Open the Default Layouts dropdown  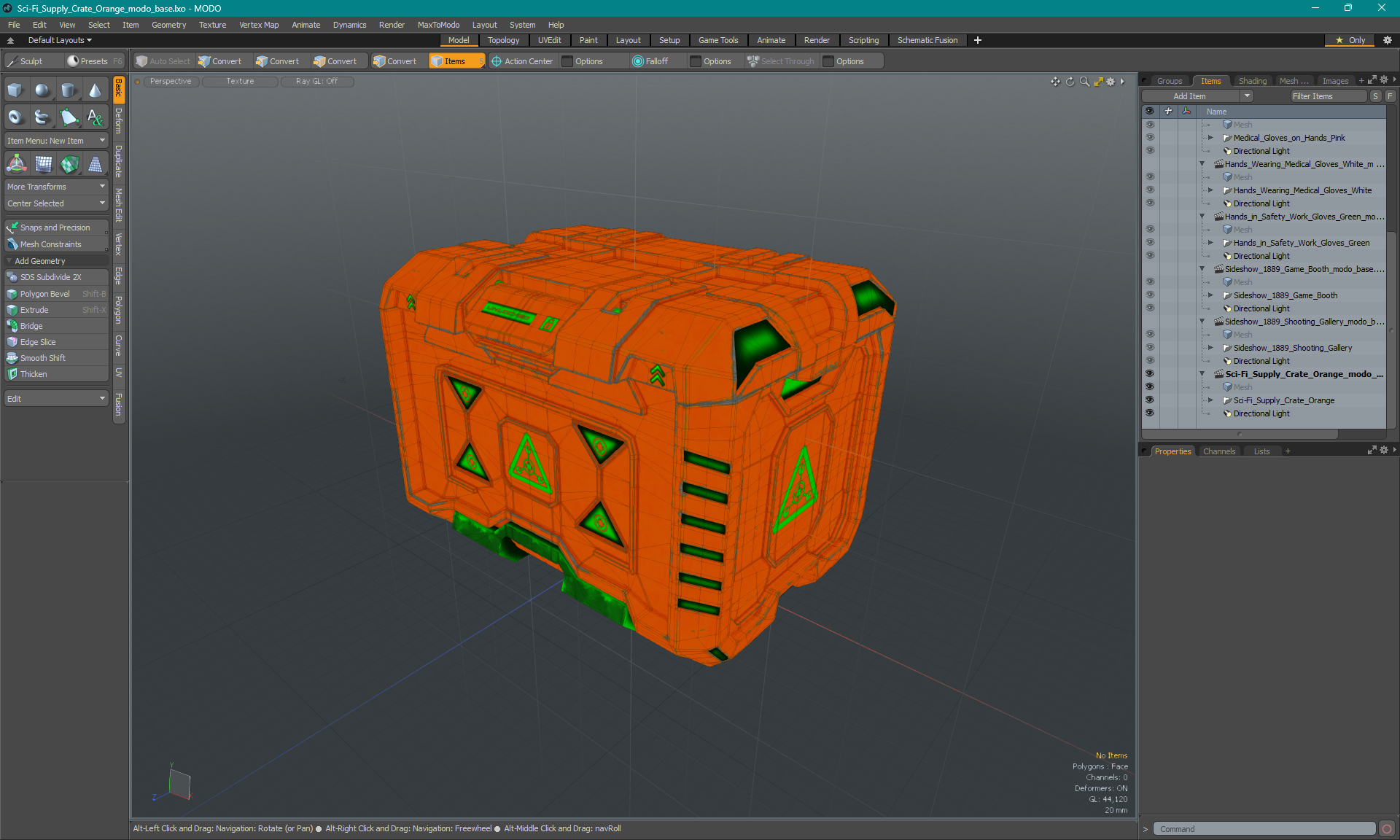[x=55, y=40]
